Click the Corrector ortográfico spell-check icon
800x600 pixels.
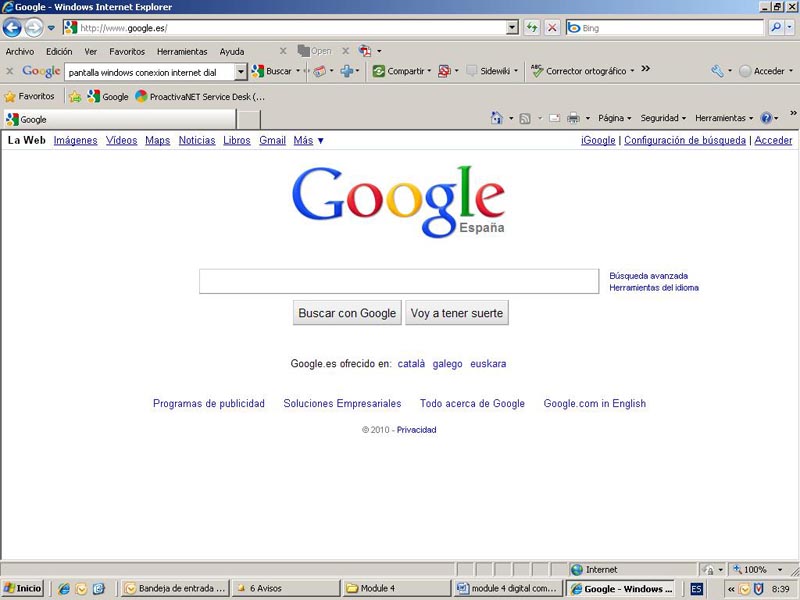[x=537, y=71]
